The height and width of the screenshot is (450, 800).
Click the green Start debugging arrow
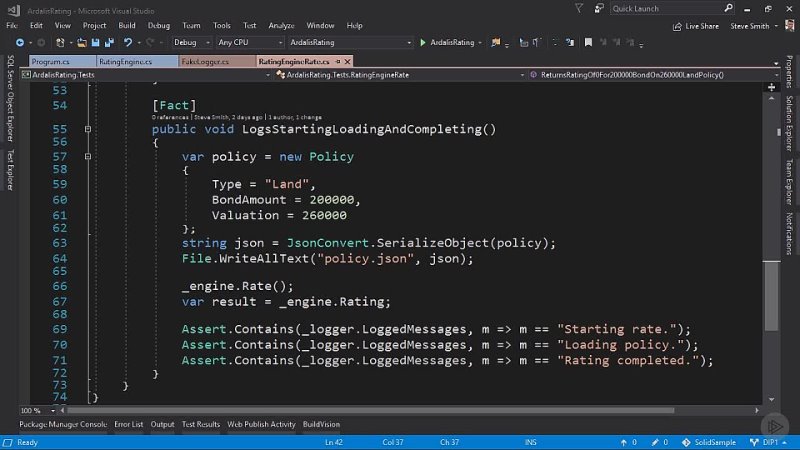coord(422,43)
